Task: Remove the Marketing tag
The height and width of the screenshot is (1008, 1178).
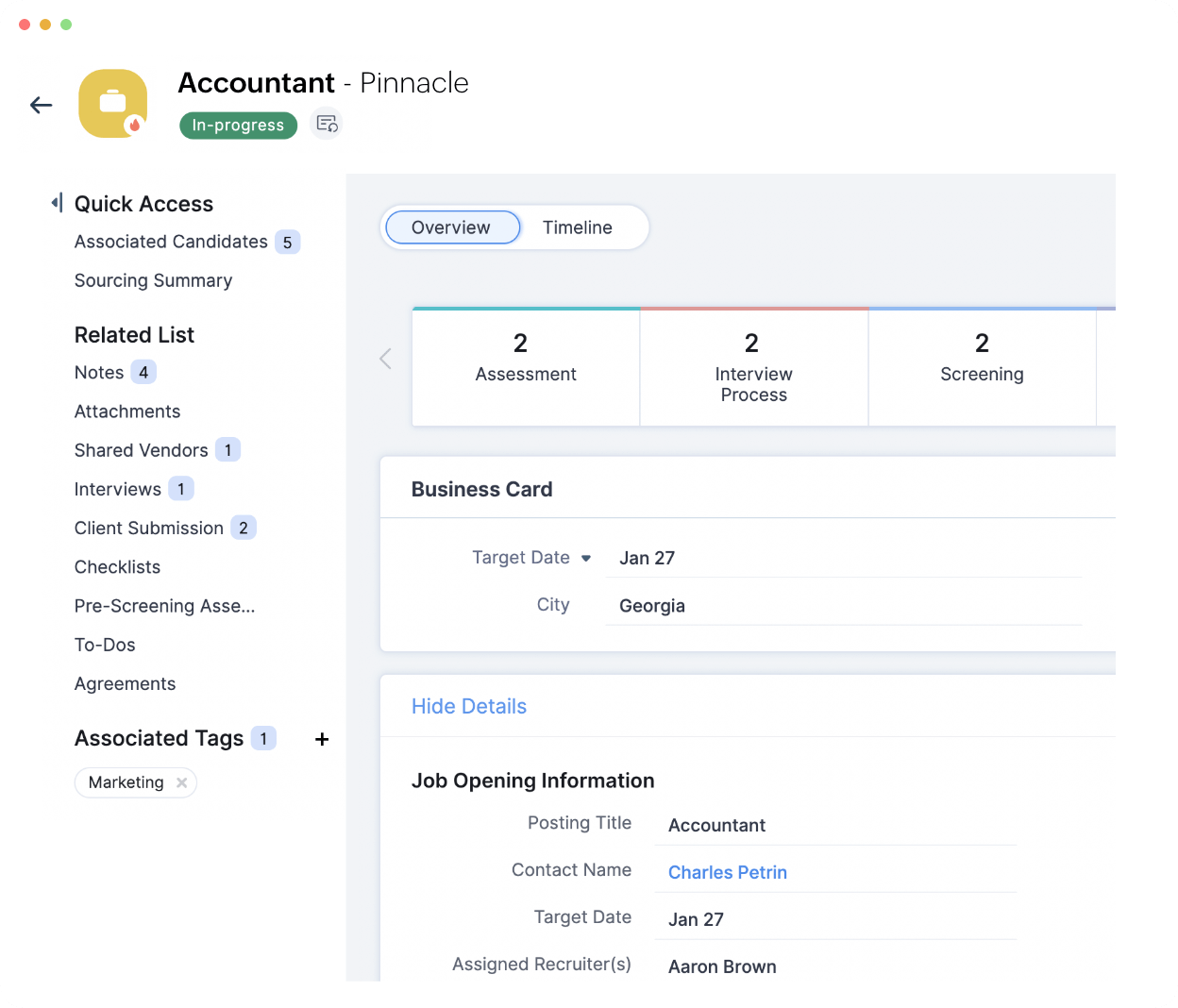Action: [181, 782]
